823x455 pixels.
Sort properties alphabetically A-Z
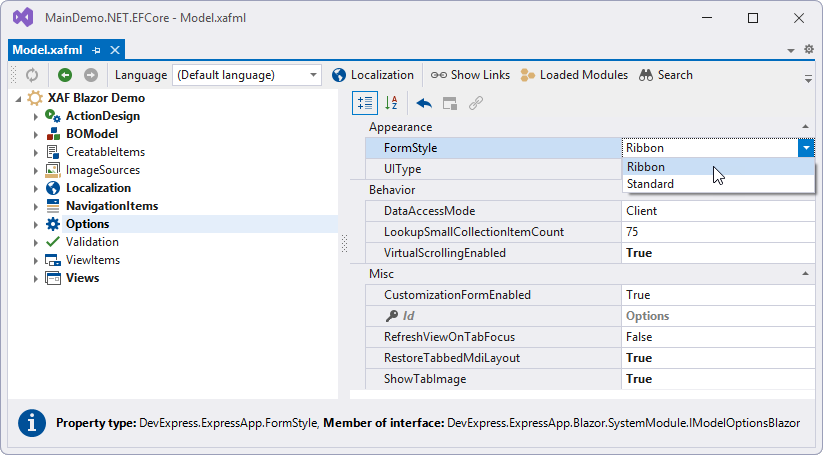click(x=391, y=103)
